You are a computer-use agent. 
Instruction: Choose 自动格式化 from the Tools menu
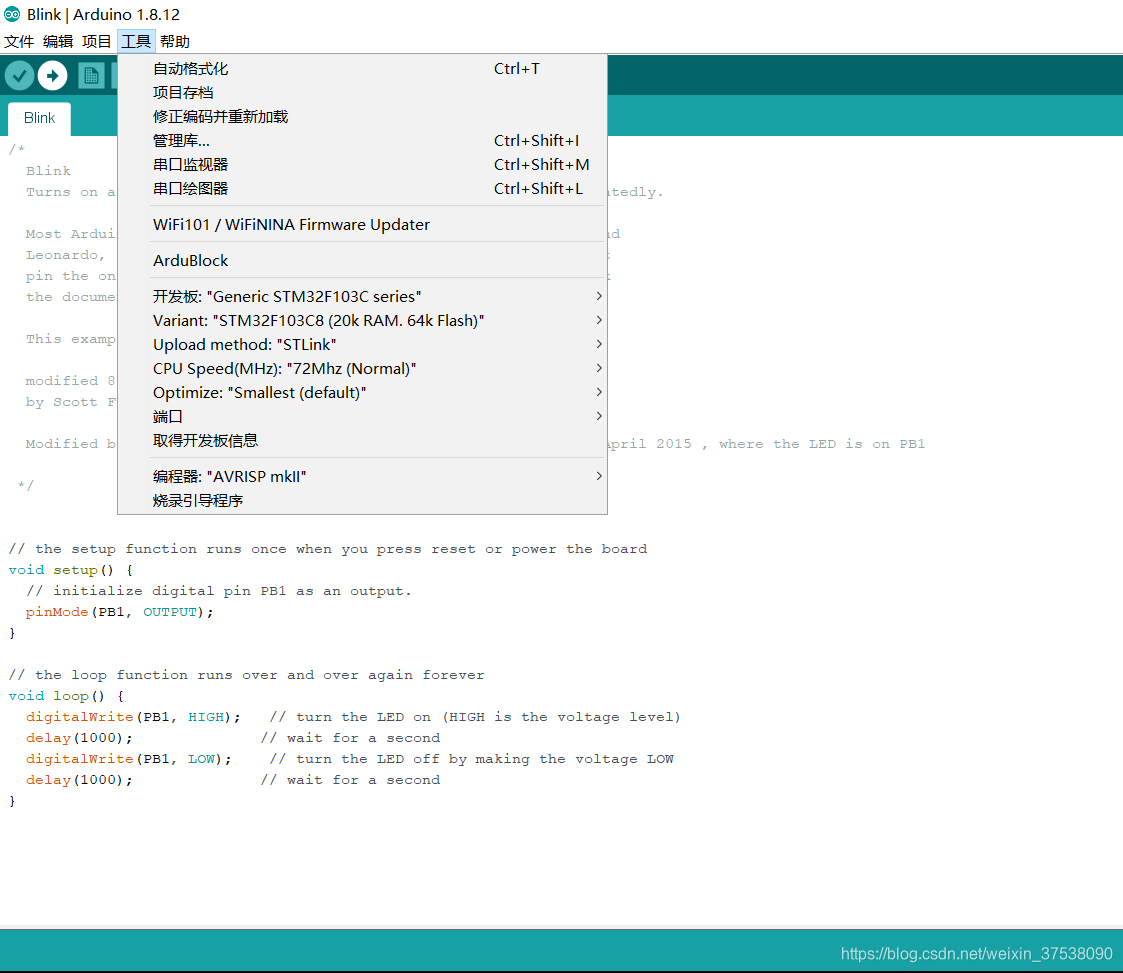click(x=362, y=69)
